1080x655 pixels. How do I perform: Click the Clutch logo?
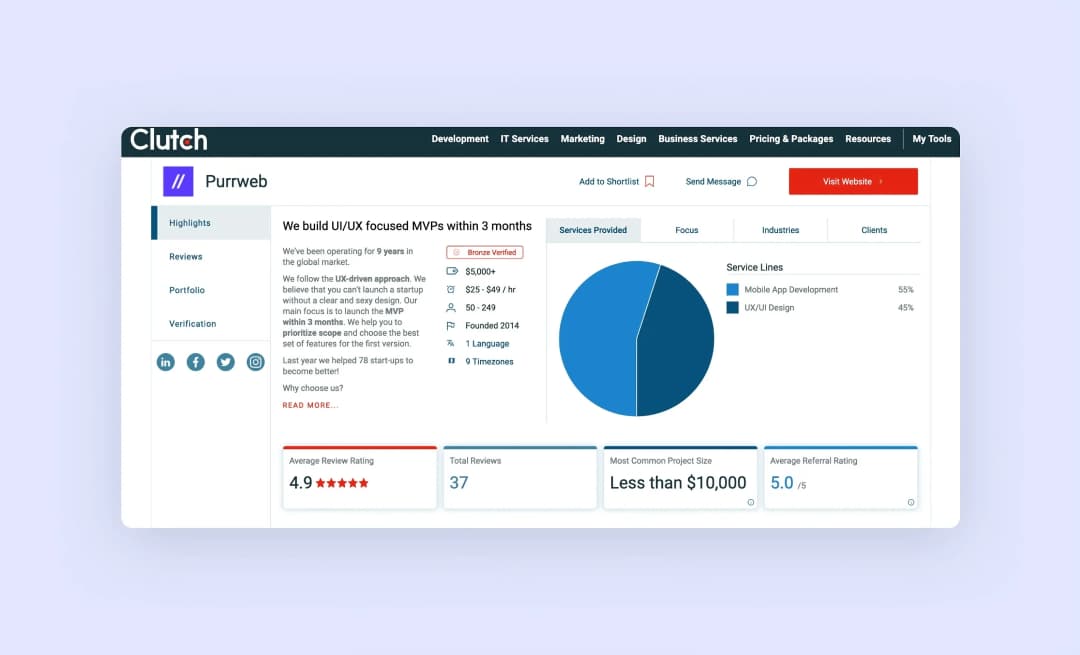(x=169, y=140)
